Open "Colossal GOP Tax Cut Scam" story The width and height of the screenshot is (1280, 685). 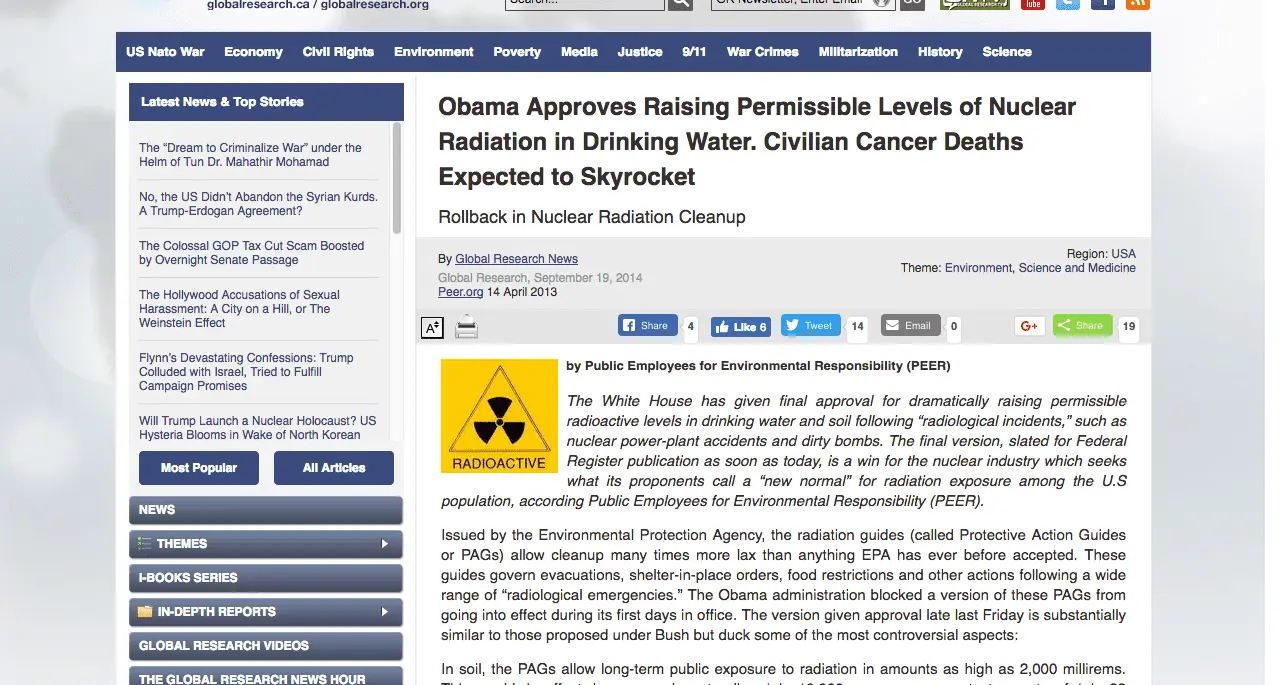point(251,253)
